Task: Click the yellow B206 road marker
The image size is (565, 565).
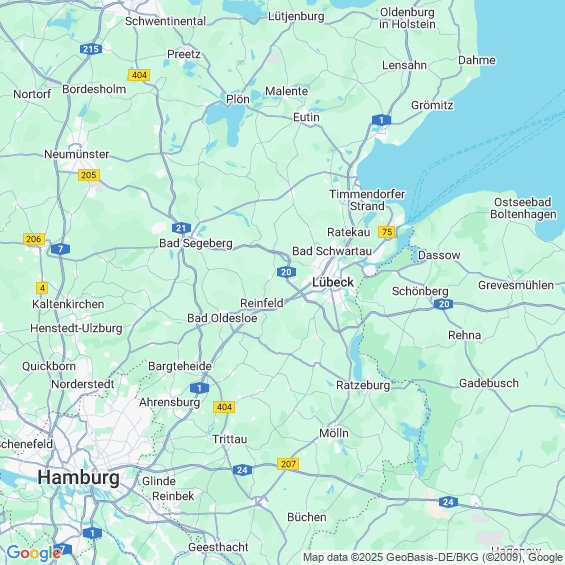Action: point(34,239)
